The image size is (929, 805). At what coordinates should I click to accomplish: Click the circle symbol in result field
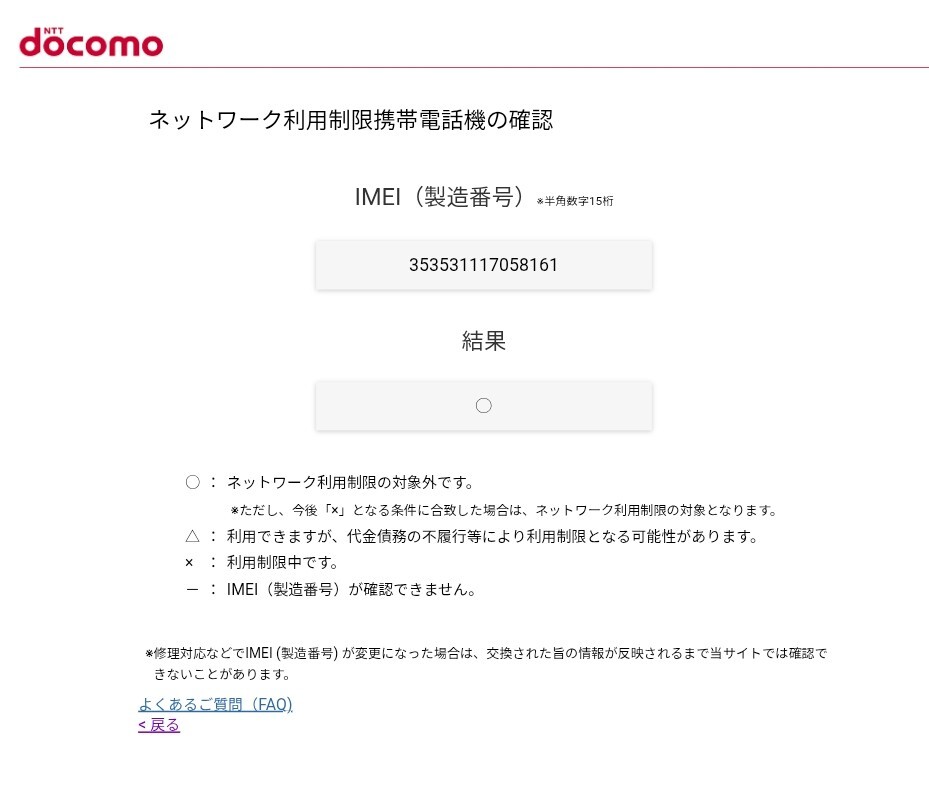coord(483,406)
